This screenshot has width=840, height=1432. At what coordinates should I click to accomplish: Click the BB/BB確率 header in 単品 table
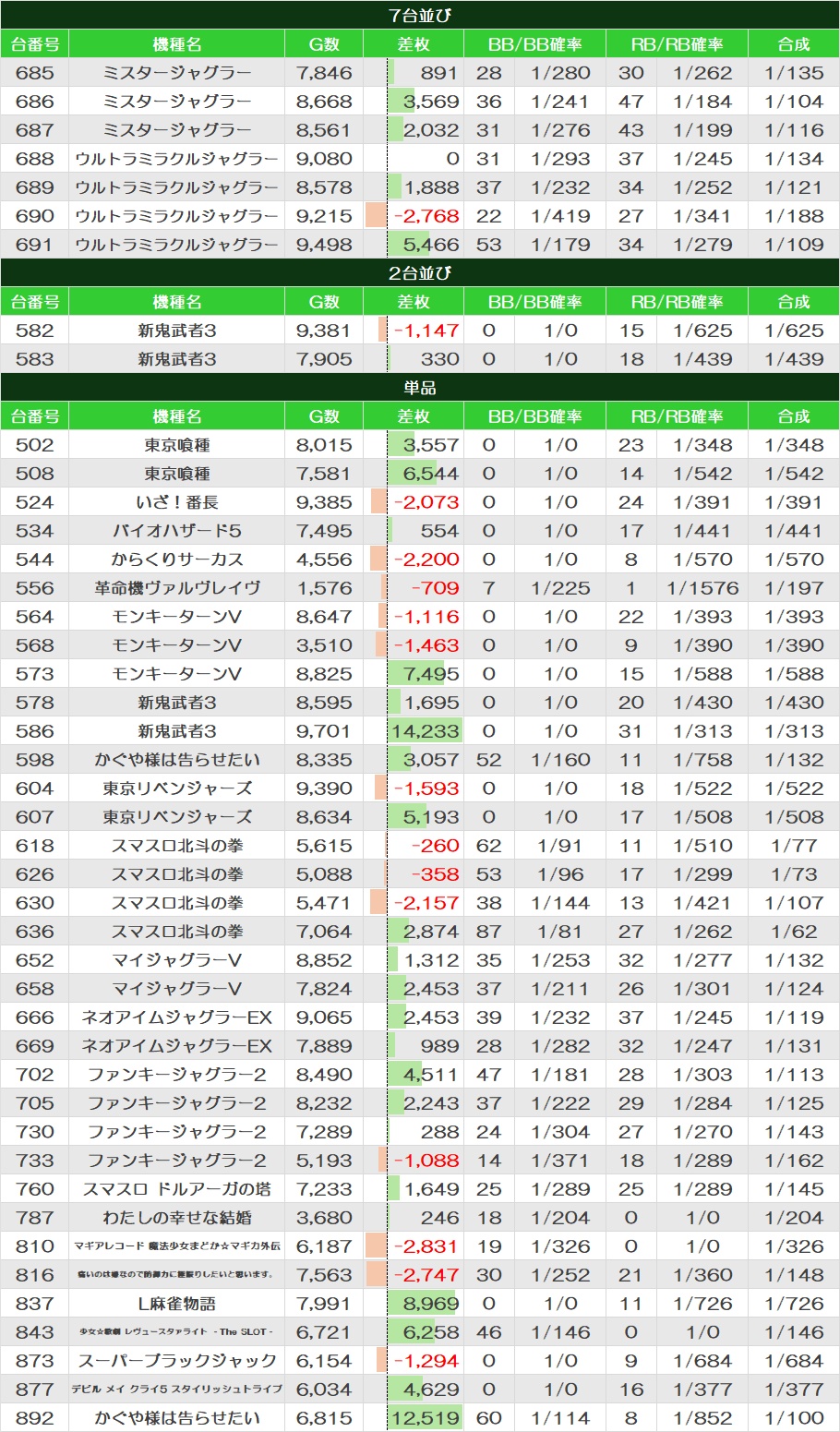pos(534,416)
